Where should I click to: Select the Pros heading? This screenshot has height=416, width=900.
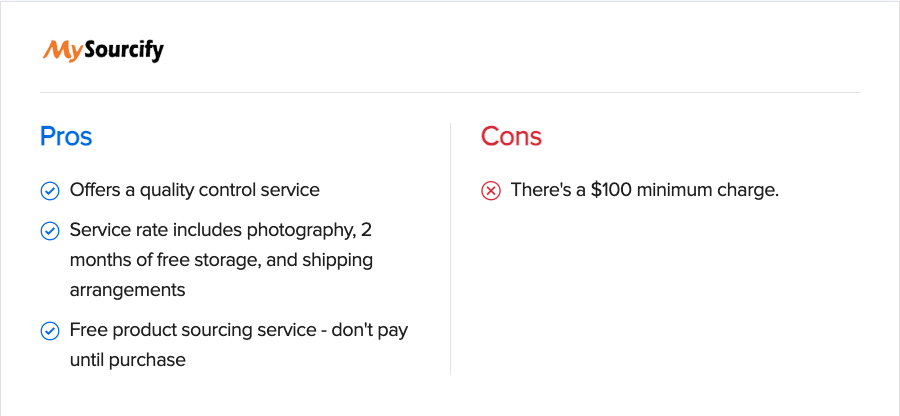click(x=66, y=137)
